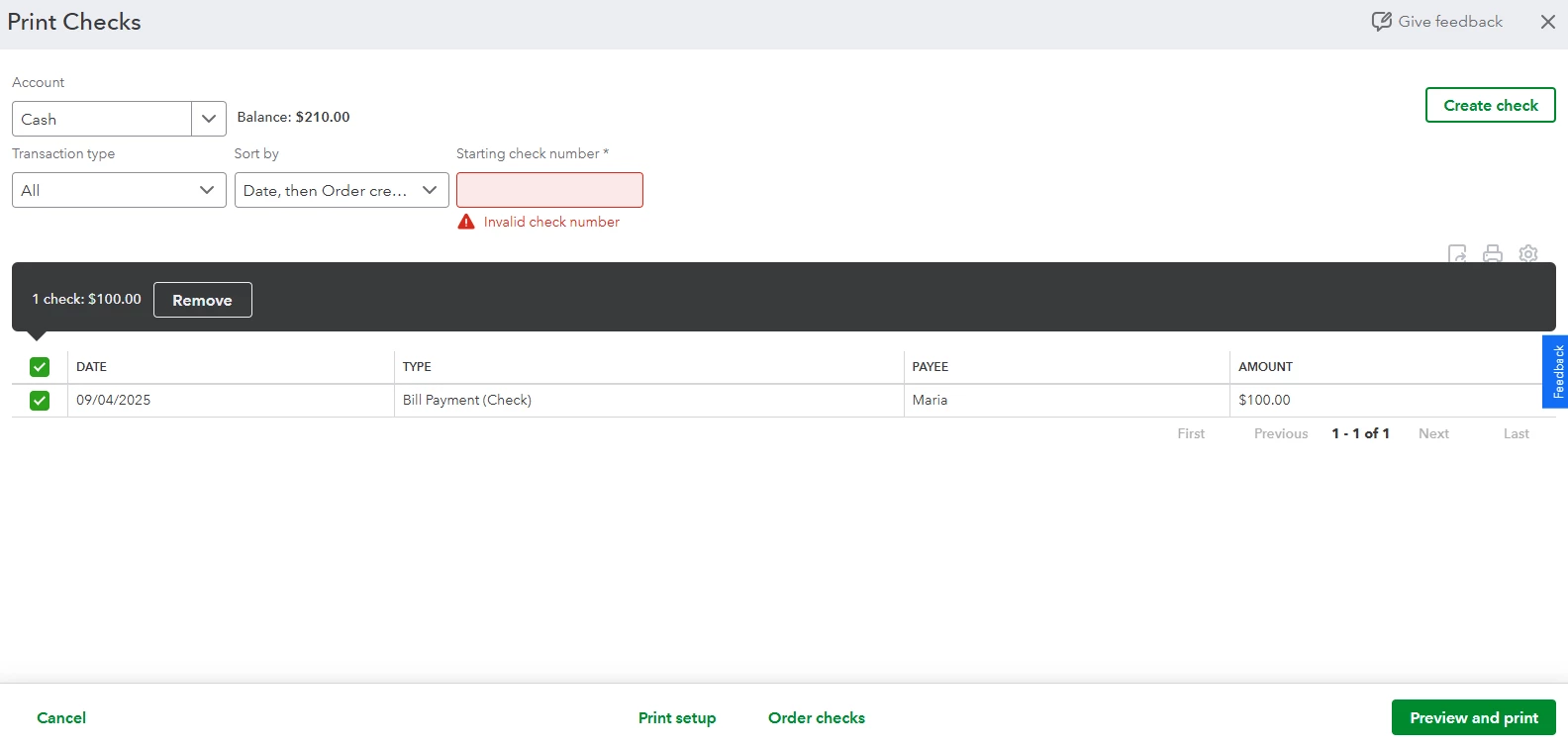Open the Print setup link
This screenshot has height=746, width=1568.
677,718
